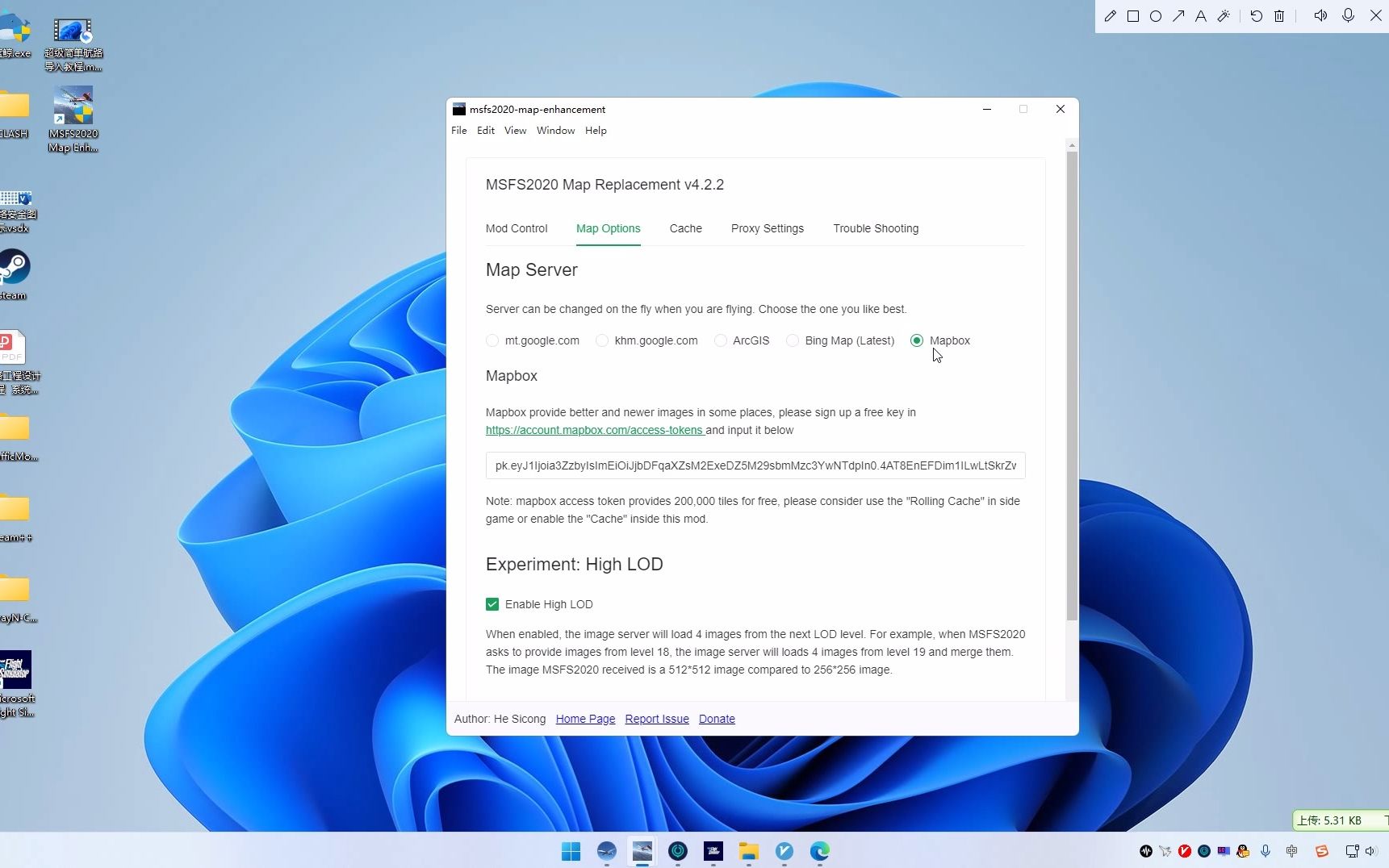Viewport: 1389px width, 868px height.
Task: Switch to the Mod Control tab
Action: click(517, 228)
